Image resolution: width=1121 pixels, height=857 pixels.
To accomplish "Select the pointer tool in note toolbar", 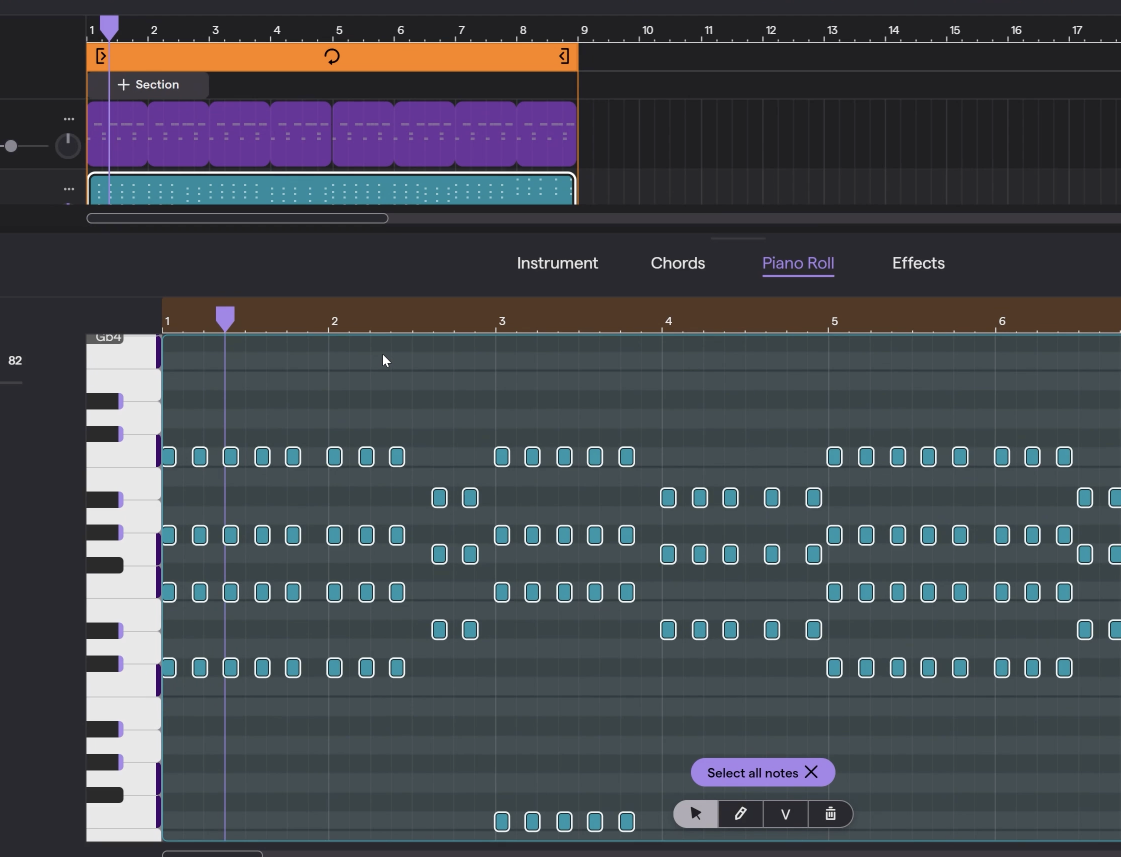I will (x=696, y=814).
